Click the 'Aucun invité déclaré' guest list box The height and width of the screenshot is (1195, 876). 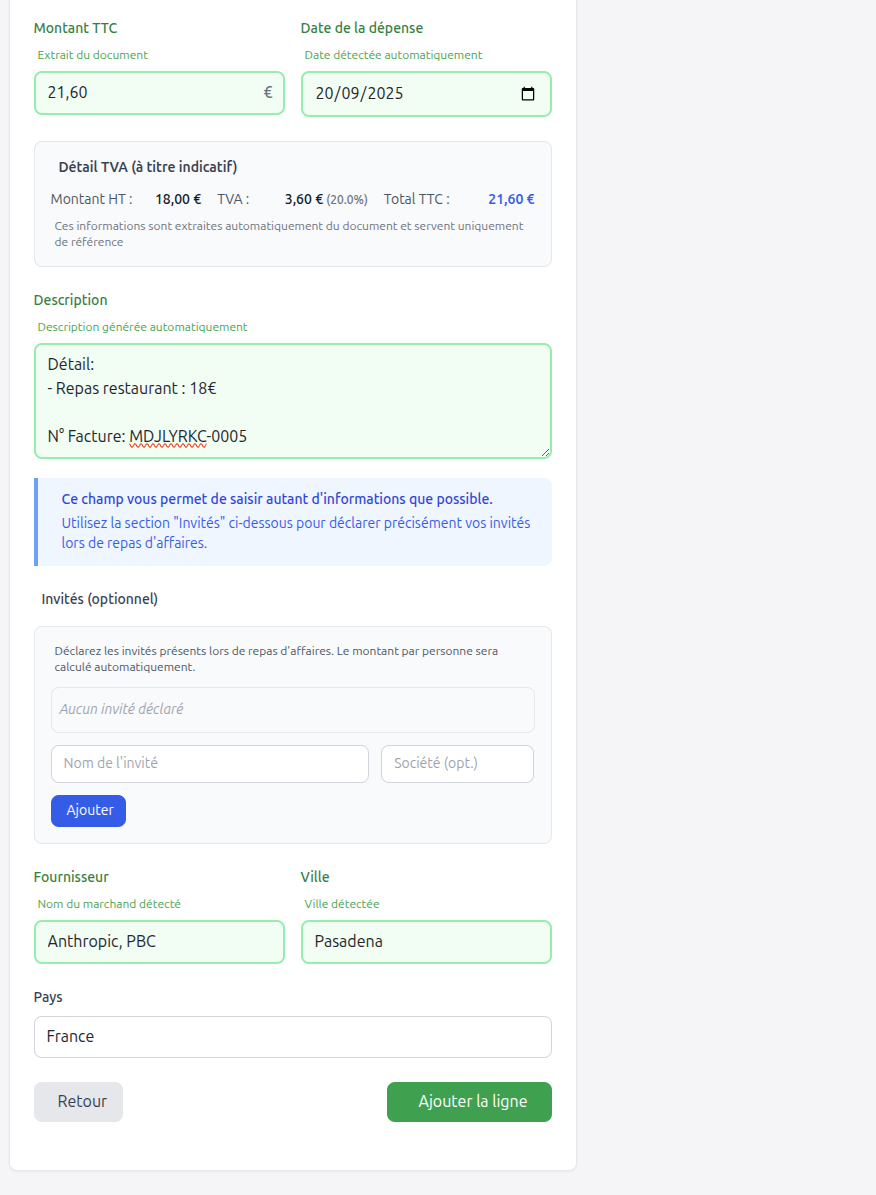point(292,709)
